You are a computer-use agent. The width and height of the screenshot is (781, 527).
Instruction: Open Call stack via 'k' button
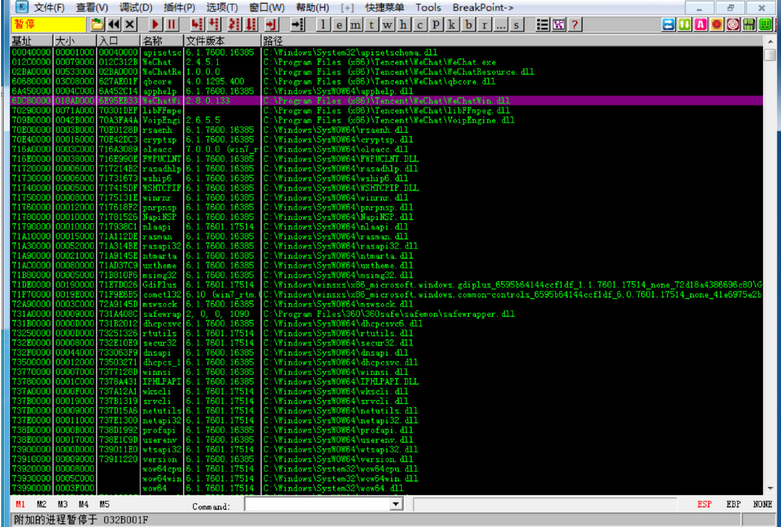pos(452,24)
